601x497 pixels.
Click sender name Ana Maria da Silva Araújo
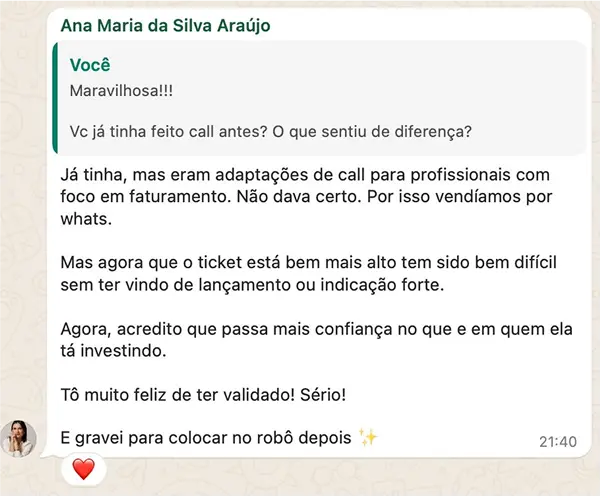165,25
